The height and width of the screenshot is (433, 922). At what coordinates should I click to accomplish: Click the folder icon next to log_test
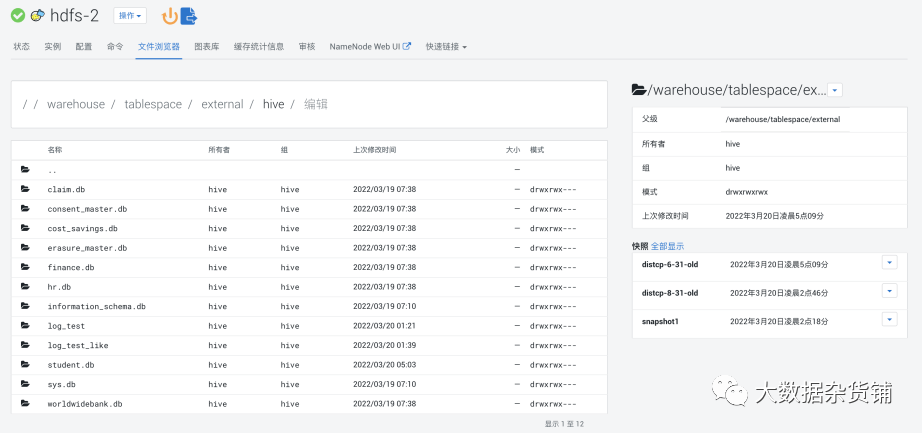(x=25, y=325)
